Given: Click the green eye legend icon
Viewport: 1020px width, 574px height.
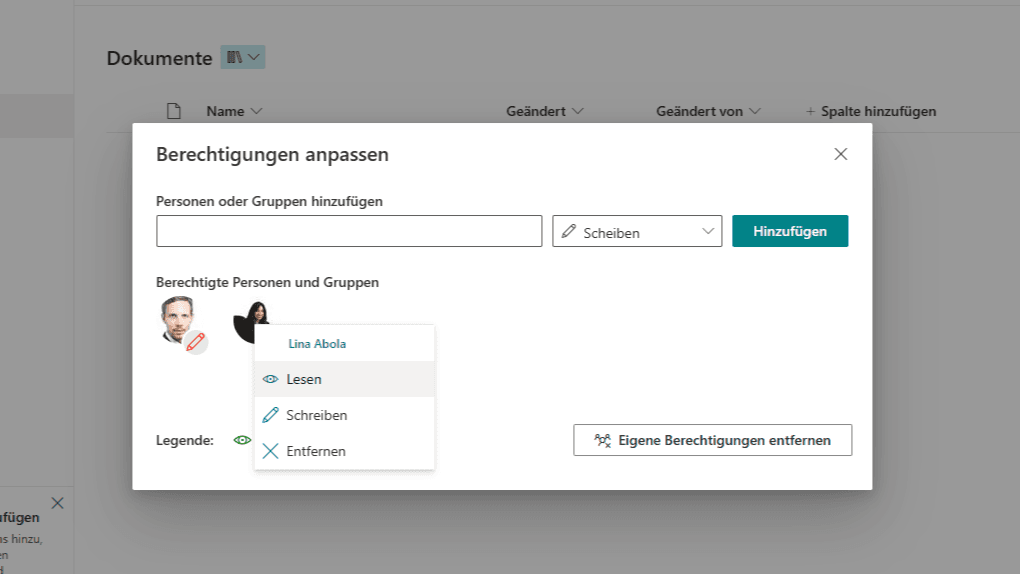Looking at the screenshot, I should [x=242, y=441].
